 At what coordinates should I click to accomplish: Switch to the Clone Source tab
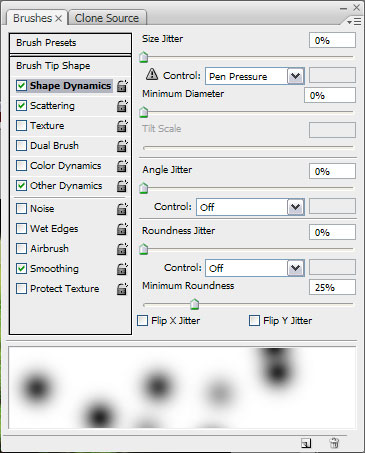107,18
